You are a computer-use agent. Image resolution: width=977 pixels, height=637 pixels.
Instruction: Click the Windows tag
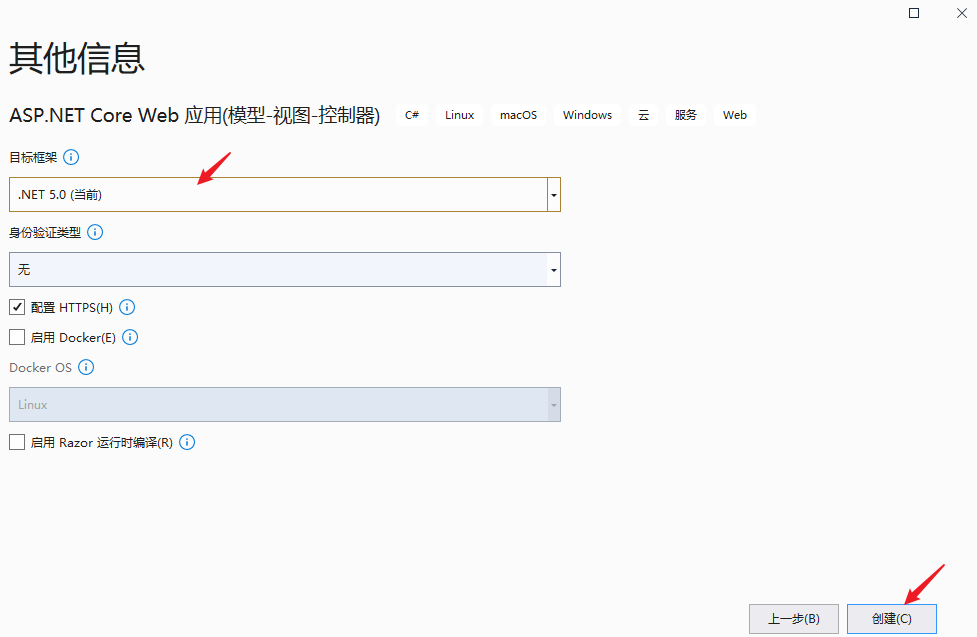point(588,115)
